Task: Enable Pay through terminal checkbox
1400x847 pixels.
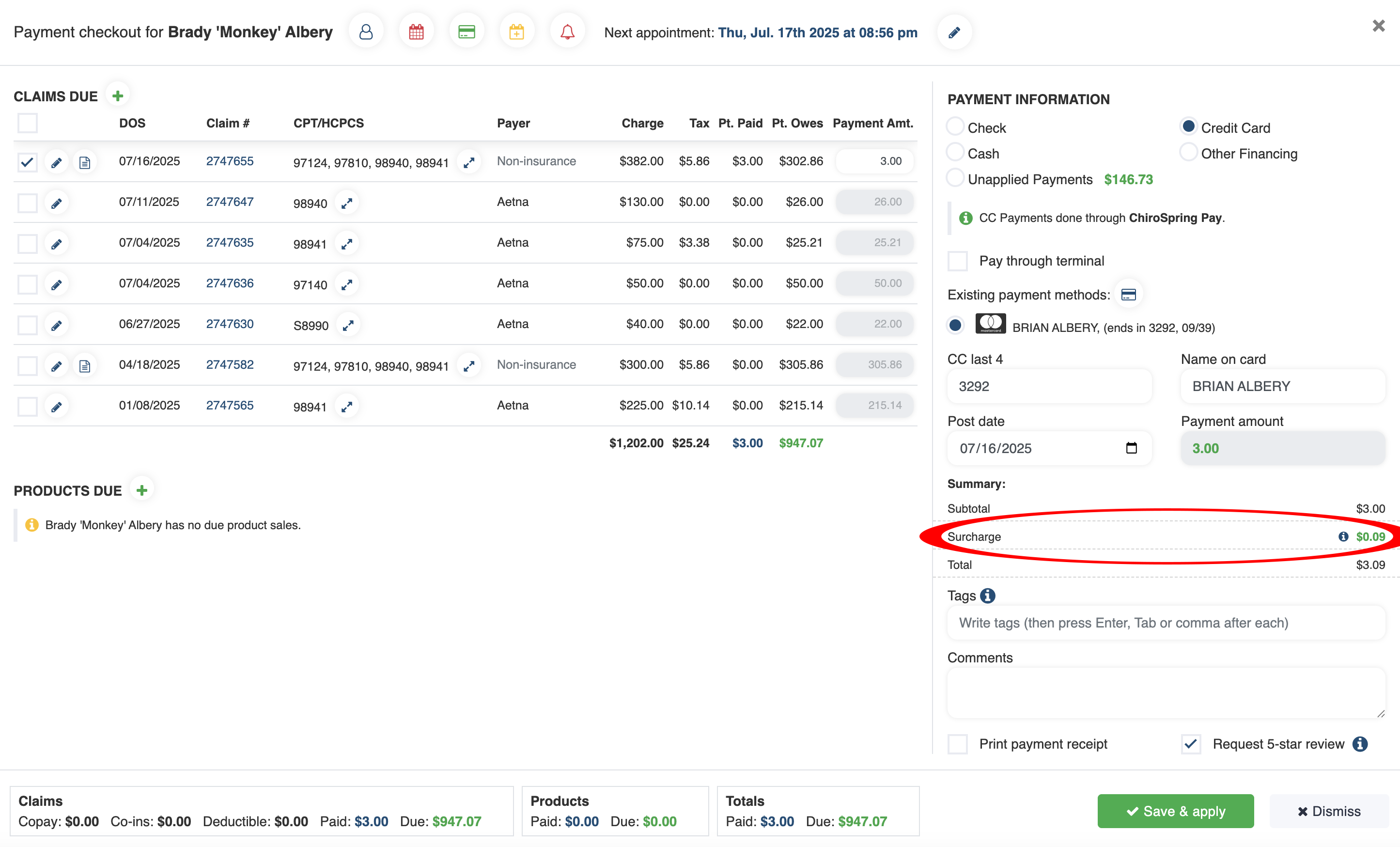Action: tap(958, 261)
